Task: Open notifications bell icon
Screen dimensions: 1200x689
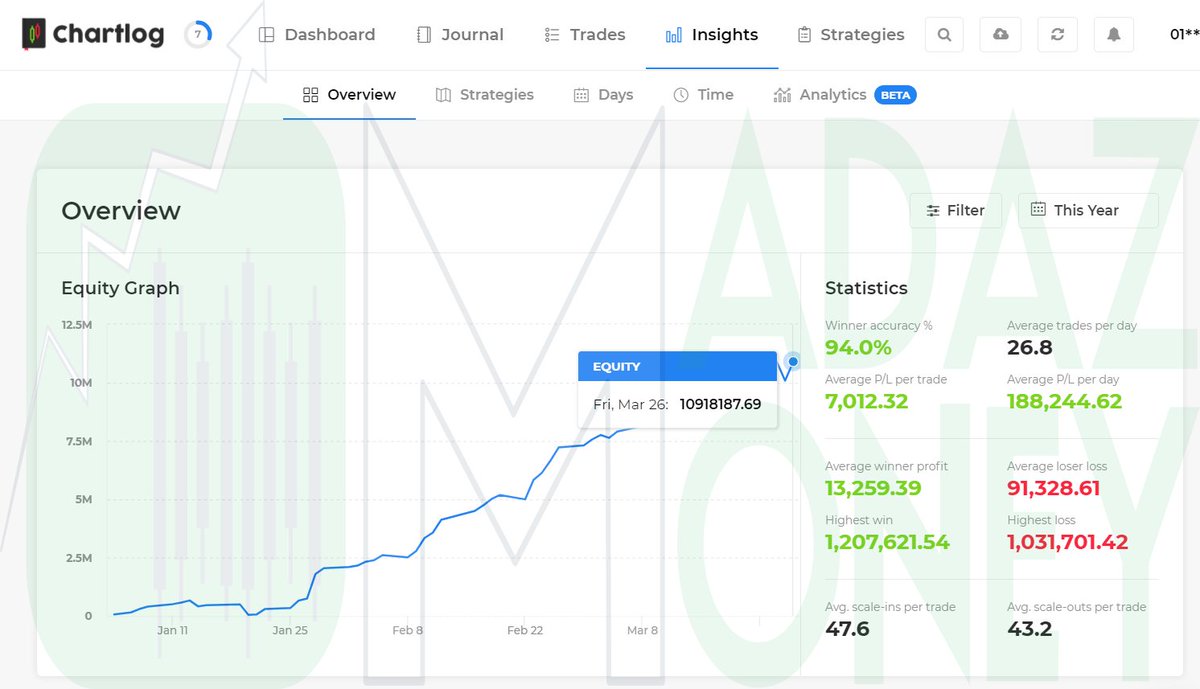Action: point(1114,35)
